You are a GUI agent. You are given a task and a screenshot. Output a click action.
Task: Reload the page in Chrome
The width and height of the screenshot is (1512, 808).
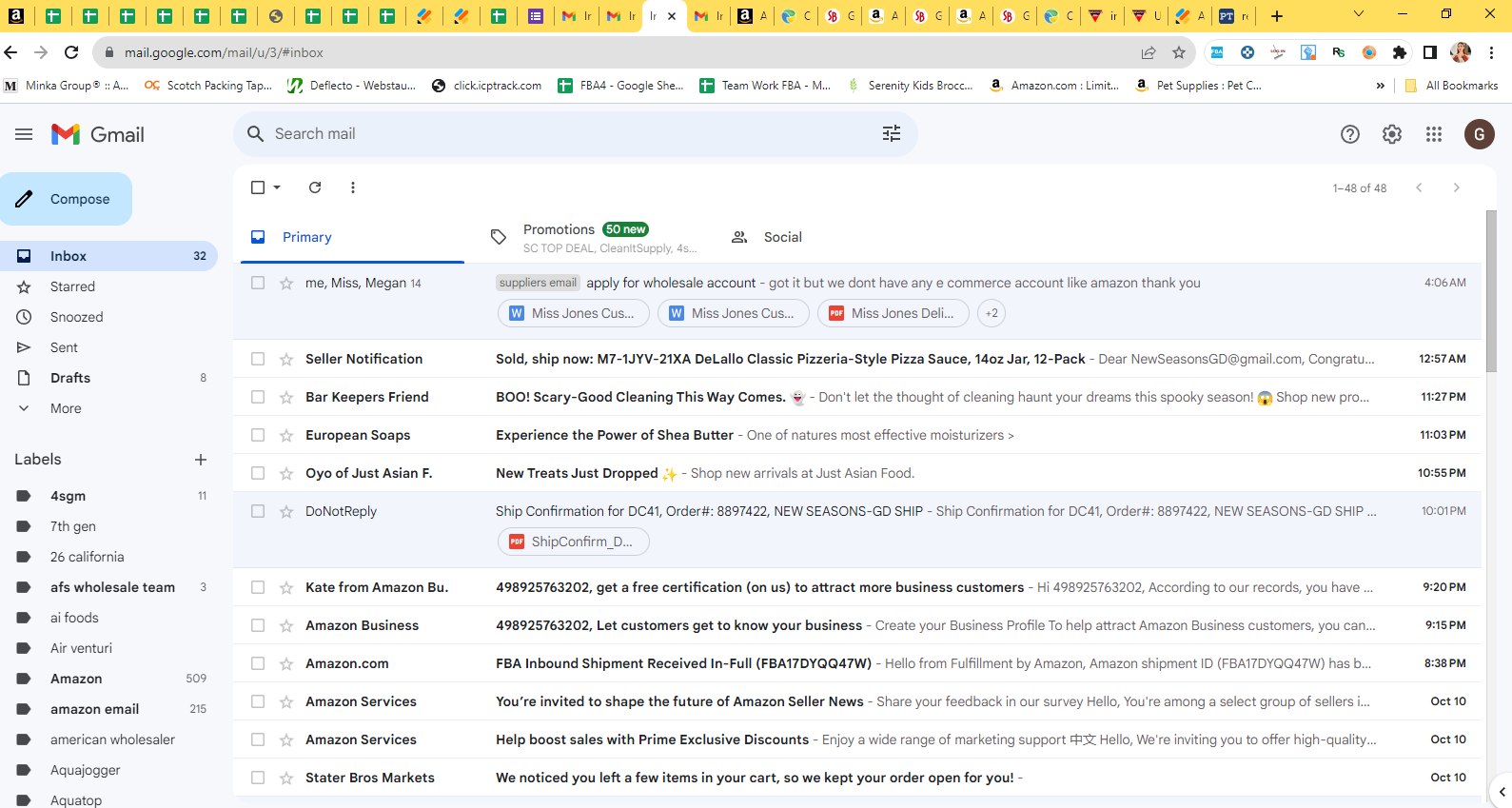71,52
